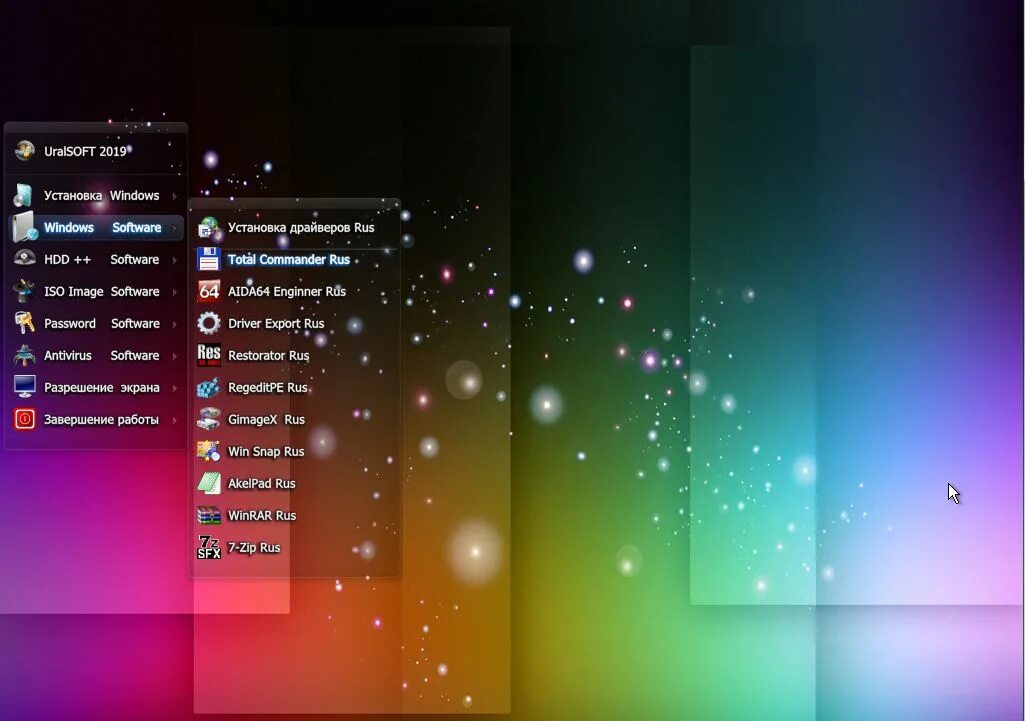Viewport: 1025px width, 721px height.
Task: Launch WinRAR Rus
Action: 295,516
